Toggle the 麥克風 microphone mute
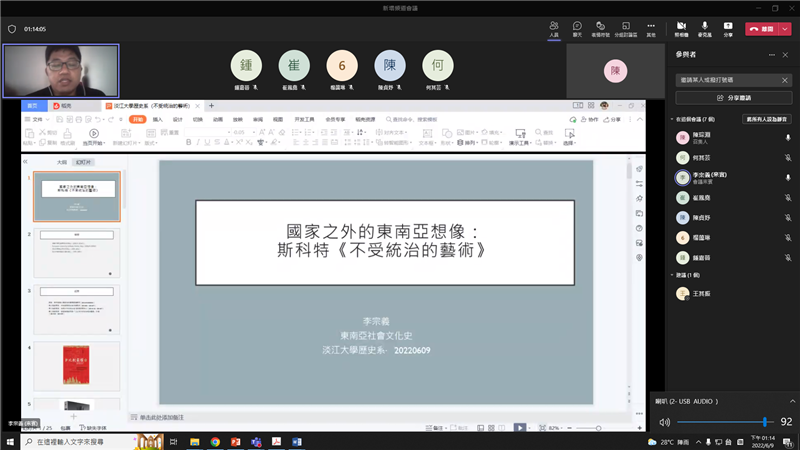800x450 pixels. (705, 25)
